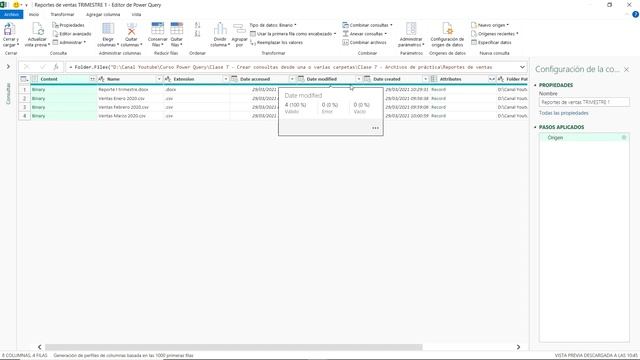Viewport: 640px width, 360px height.
Task: Click the fx formula icon
Action: point(56,67)
